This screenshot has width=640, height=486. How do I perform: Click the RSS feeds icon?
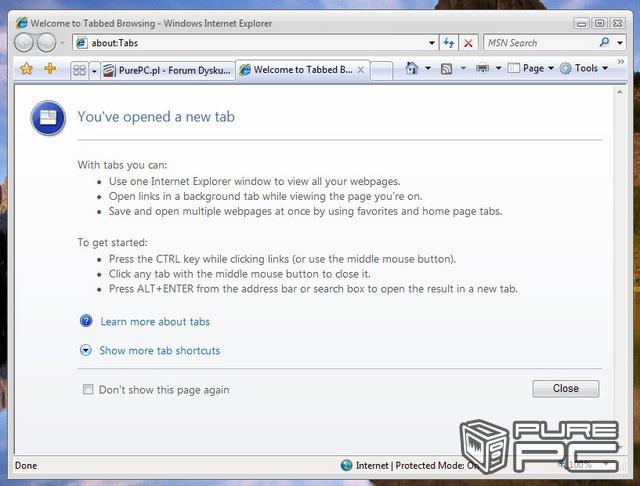pyautogui.click(x=447, y=69)
